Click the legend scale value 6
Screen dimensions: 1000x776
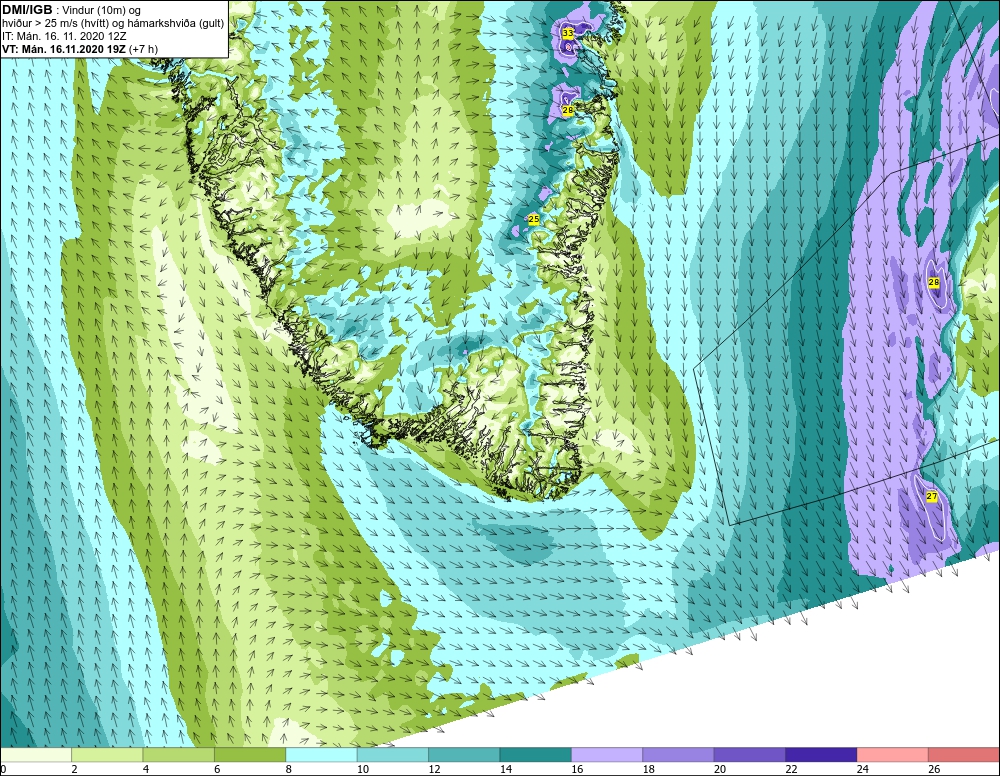(217, 769)
